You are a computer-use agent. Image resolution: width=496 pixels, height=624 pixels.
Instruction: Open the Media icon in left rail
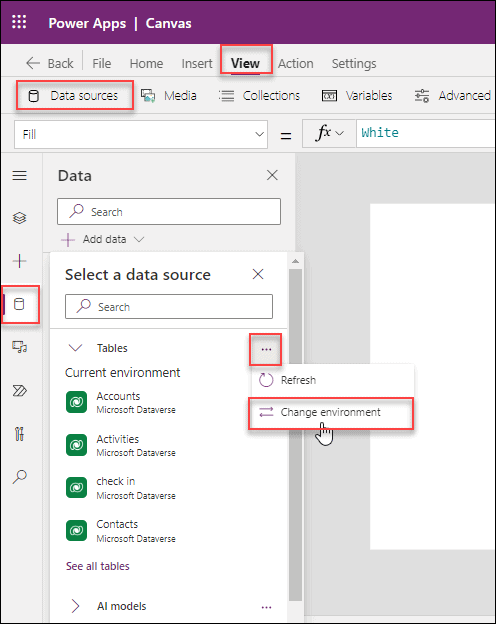tap(20, 347)
